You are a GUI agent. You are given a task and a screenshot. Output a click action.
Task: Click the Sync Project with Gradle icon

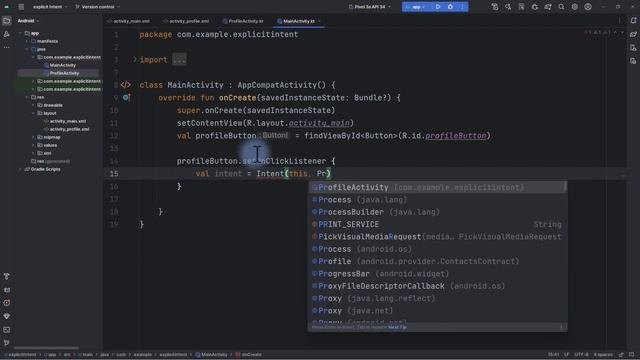(548, 7)
